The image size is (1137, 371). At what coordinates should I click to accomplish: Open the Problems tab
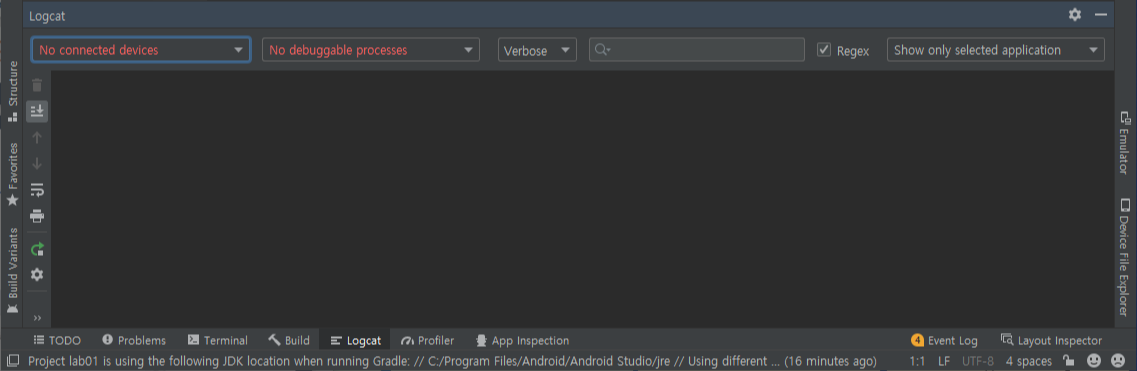coord(134,341)
